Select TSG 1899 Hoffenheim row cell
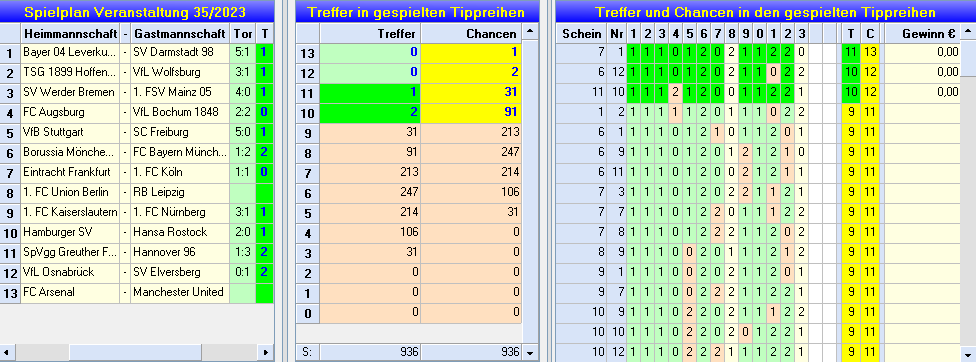The image size is (976, 362). coord(70,73)
